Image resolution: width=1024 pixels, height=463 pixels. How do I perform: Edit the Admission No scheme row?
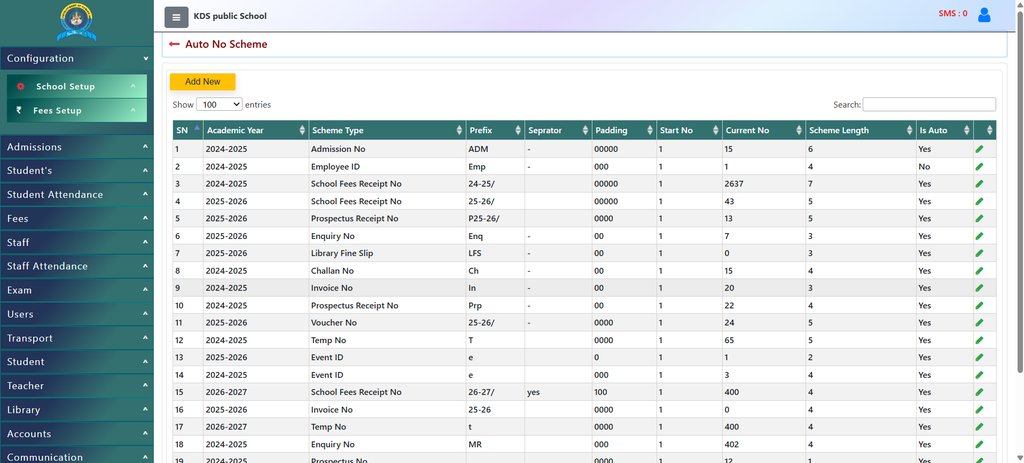click(x=979, y=150)
